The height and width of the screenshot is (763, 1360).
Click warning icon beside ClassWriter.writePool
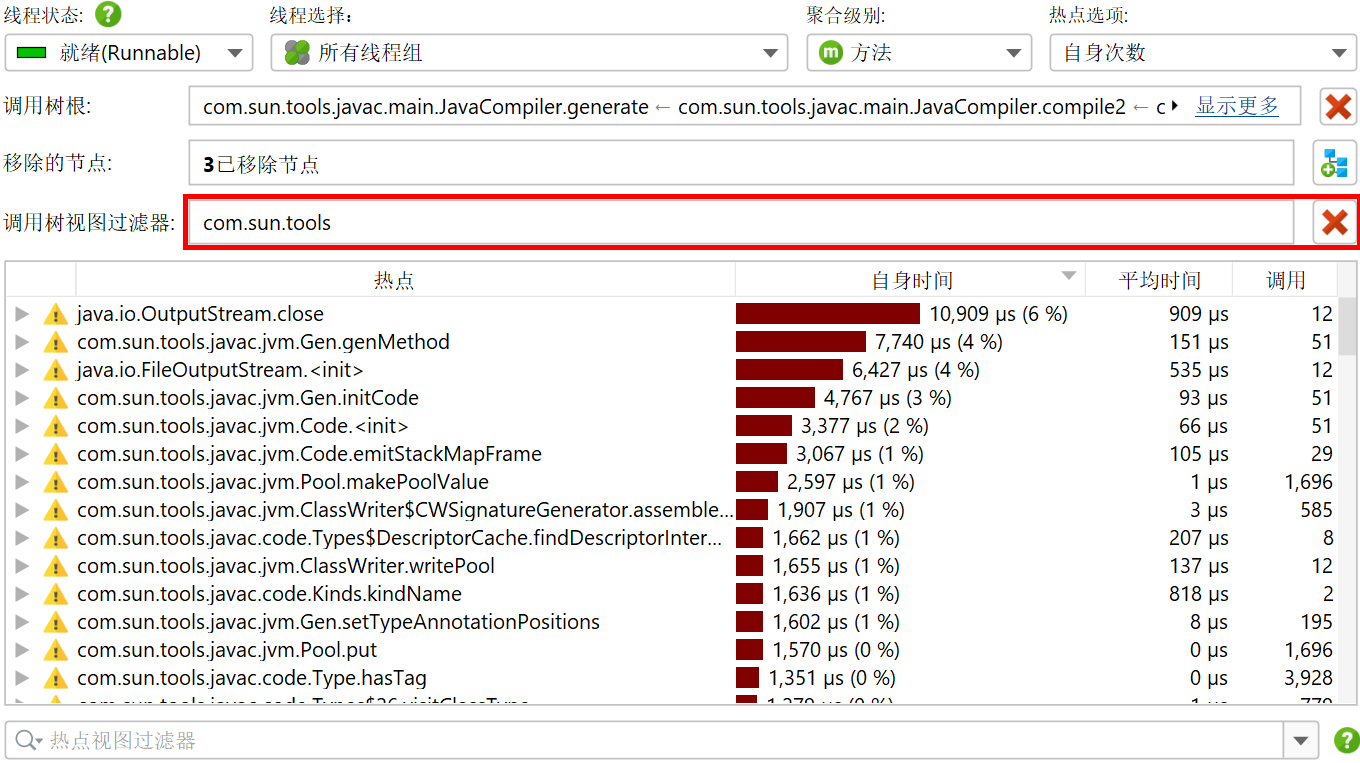pyautogui.click(x=55, y=566)
